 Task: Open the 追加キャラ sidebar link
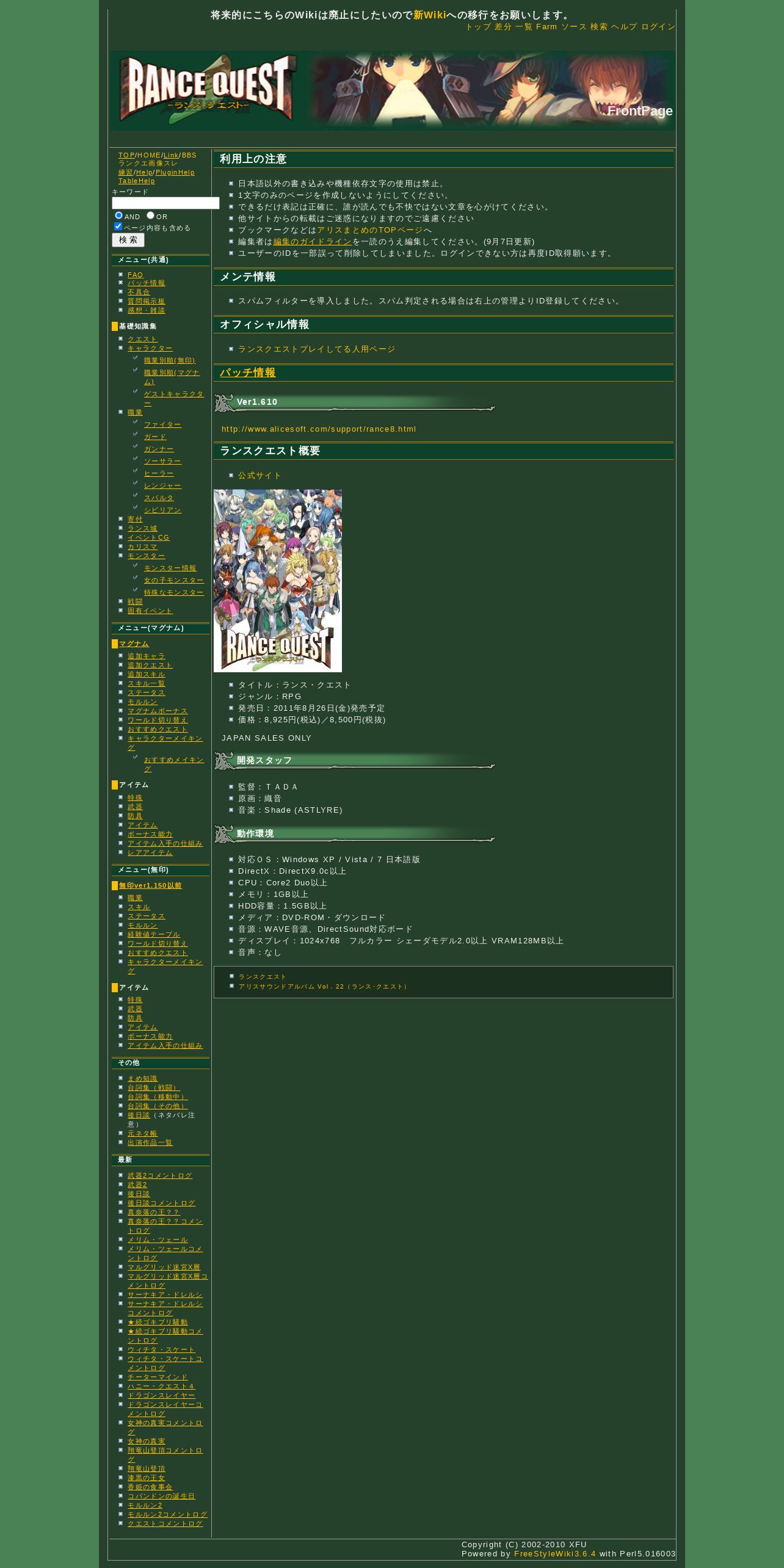click(x=147, y=656)
